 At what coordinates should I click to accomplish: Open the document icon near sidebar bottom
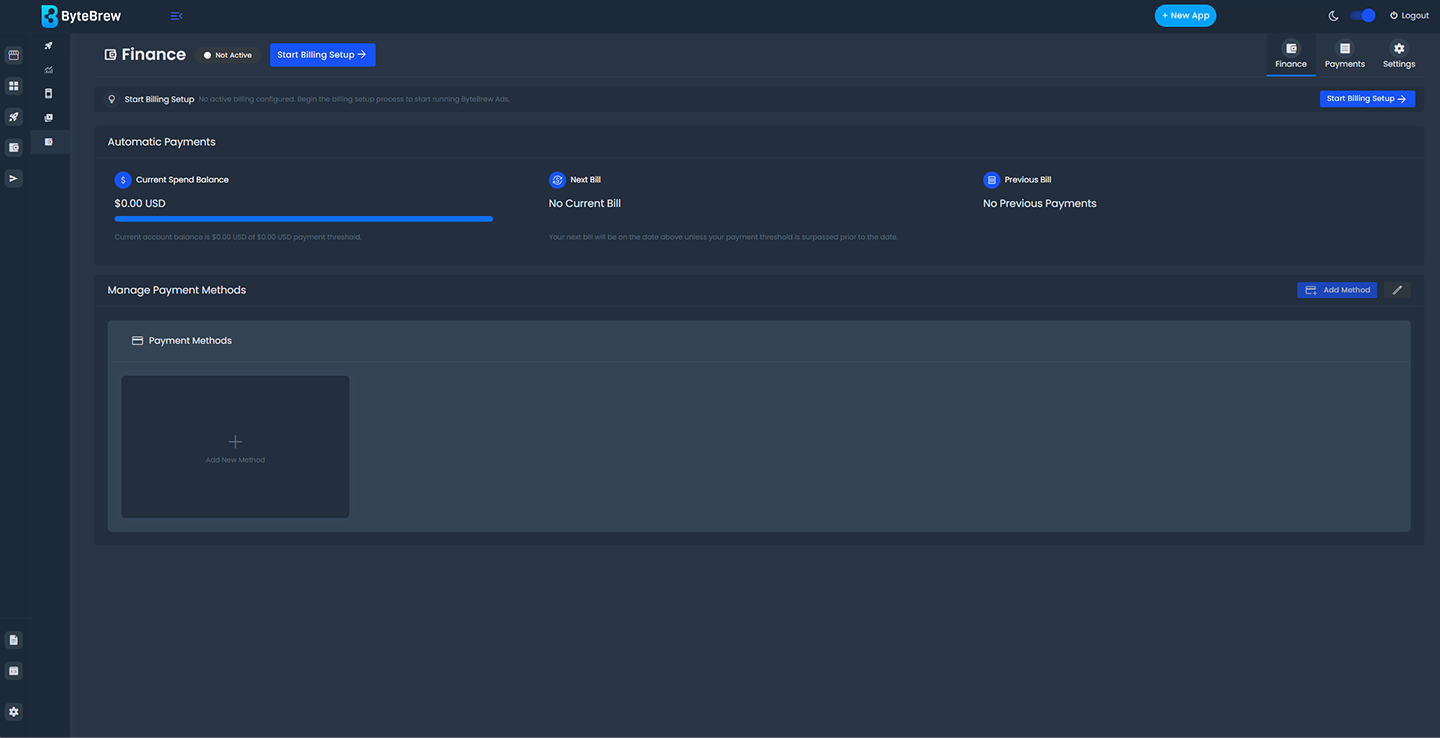pyautogui.click(x=14, y=640)
